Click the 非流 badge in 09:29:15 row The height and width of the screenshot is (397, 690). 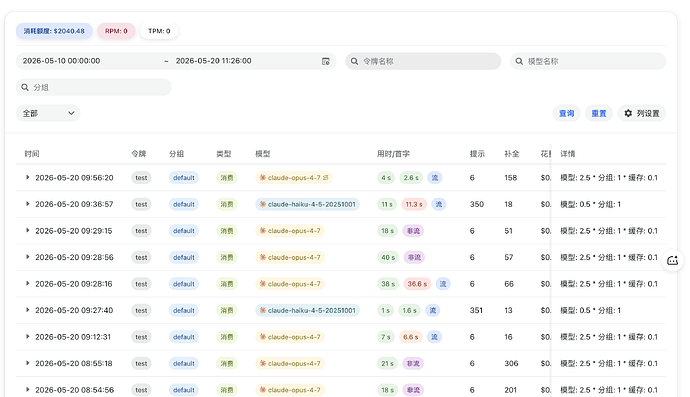(413, 231)
